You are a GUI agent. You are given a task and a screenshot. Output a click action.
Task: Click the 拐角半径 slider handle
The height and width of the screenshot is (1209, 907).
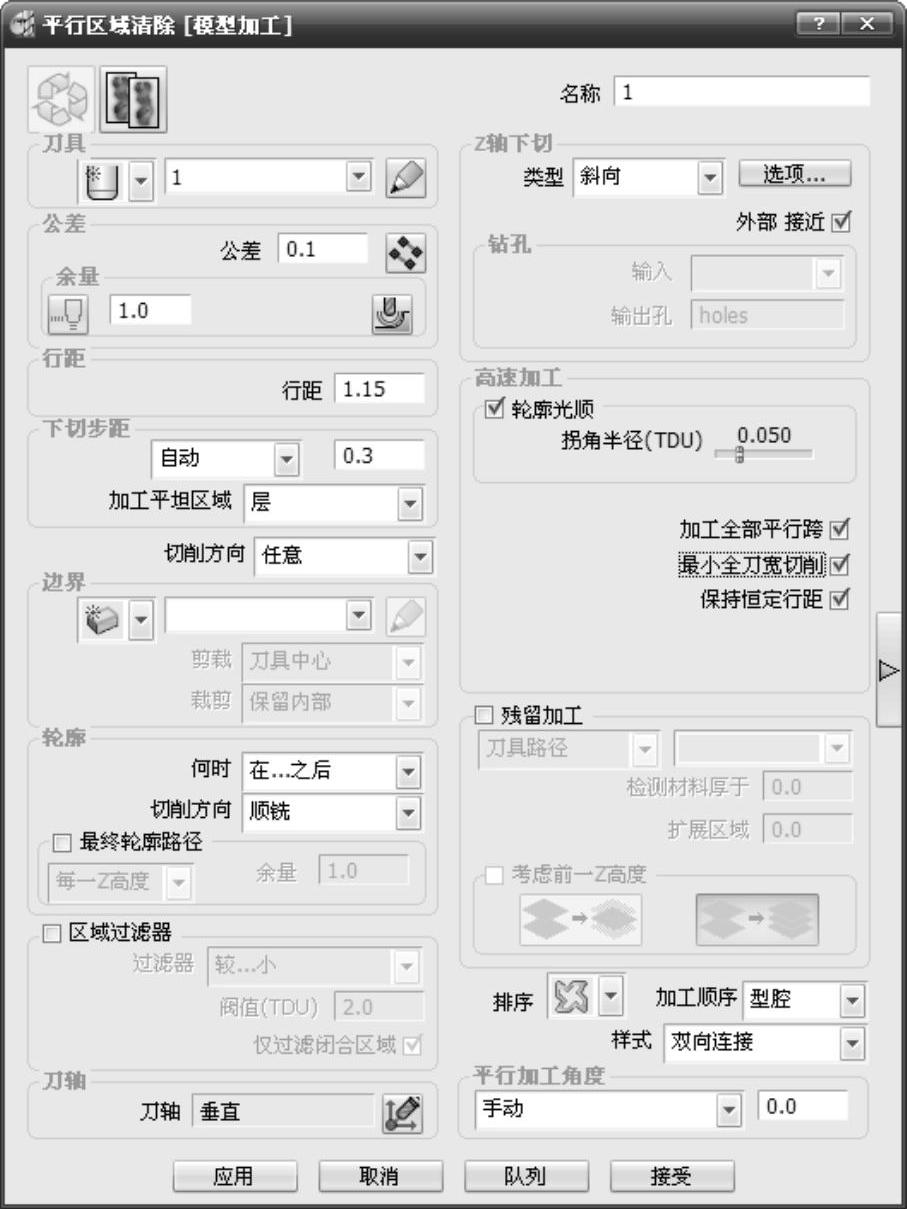tap(739, 454)
